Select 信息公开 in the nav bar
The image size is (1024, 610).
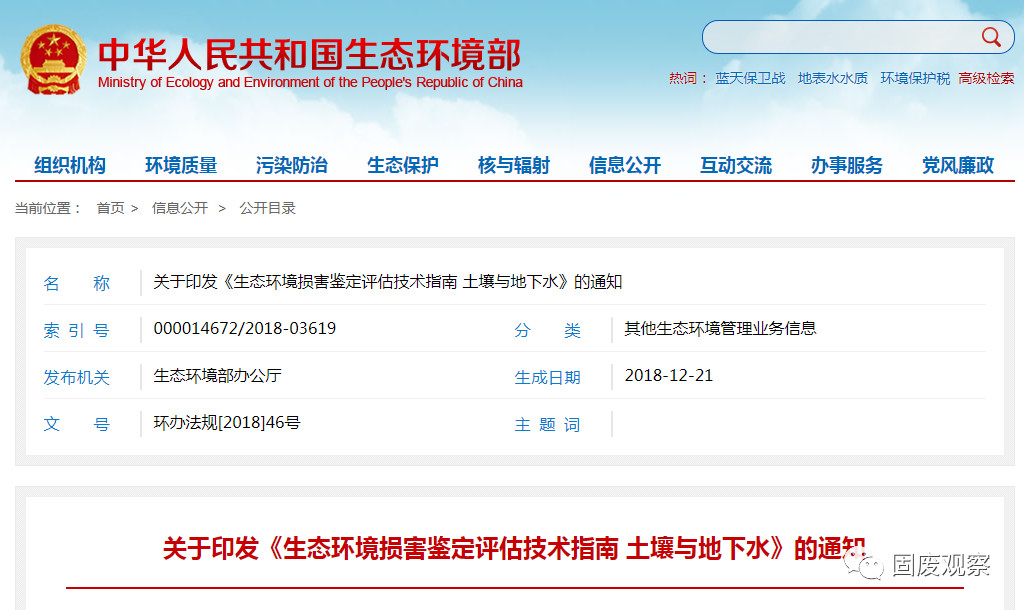pos(625,166)
